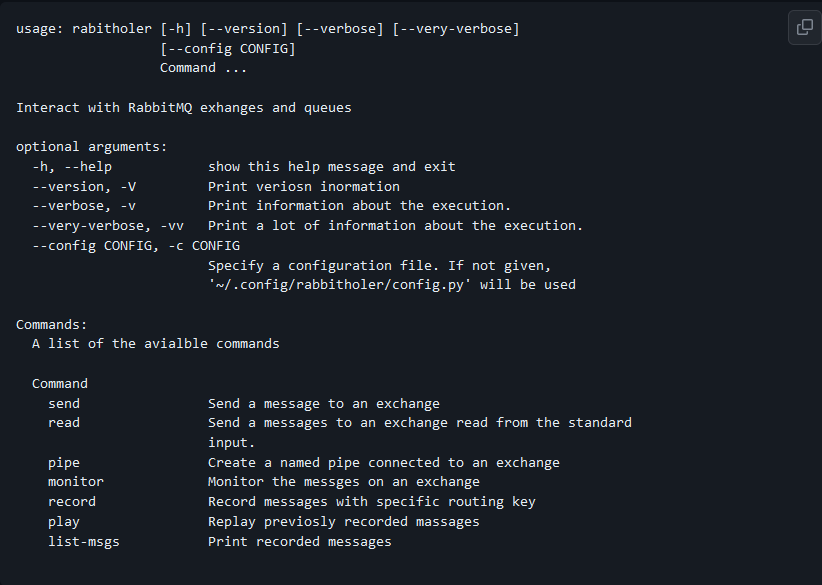Click the 'pipe' command name

coord(64,463)
